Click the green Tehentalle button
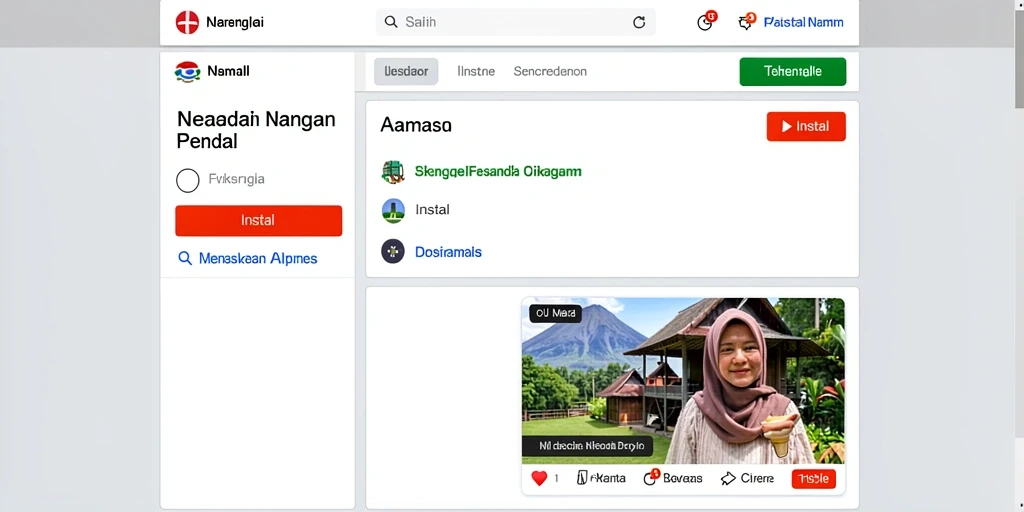 coord(793,72)
